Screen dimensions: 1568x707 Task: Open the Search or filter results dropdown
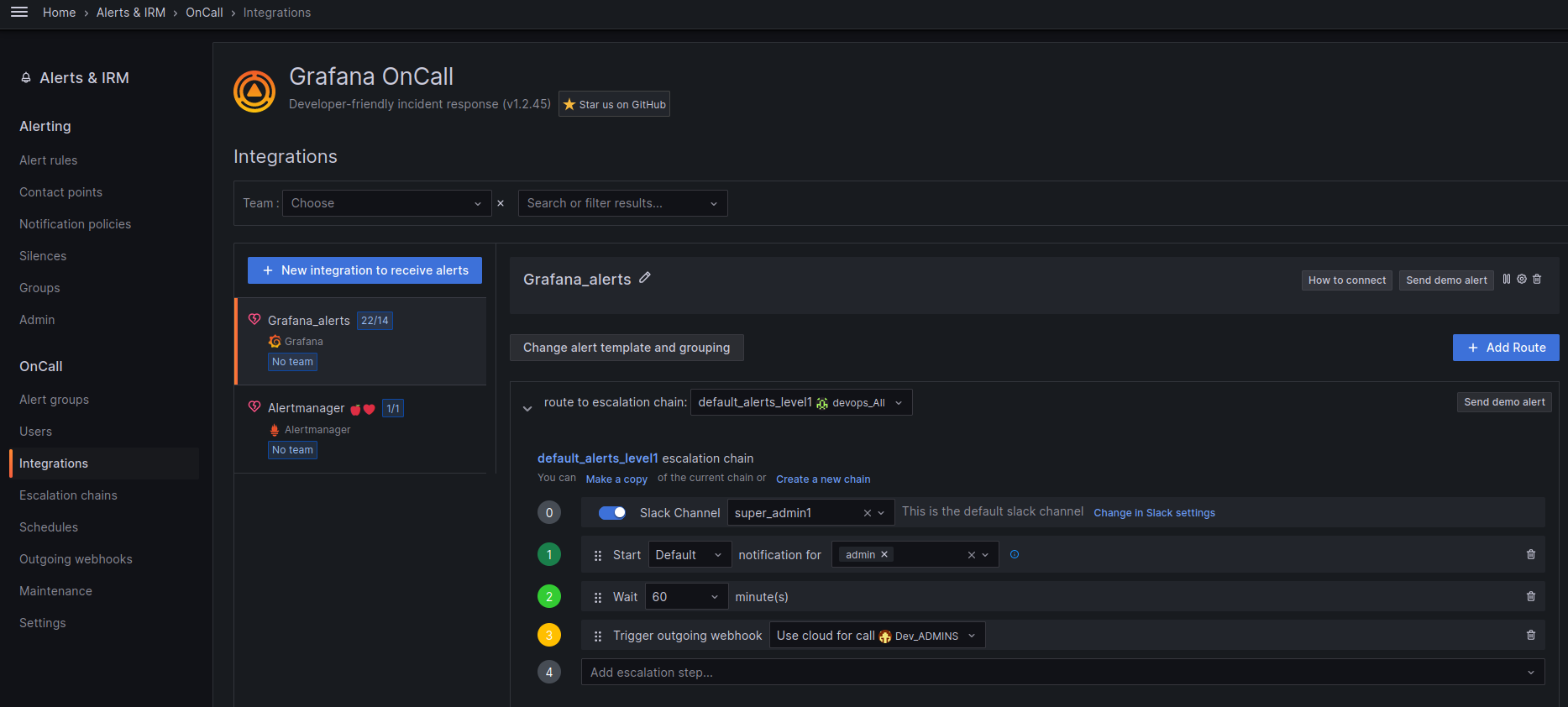coord(623,203)
